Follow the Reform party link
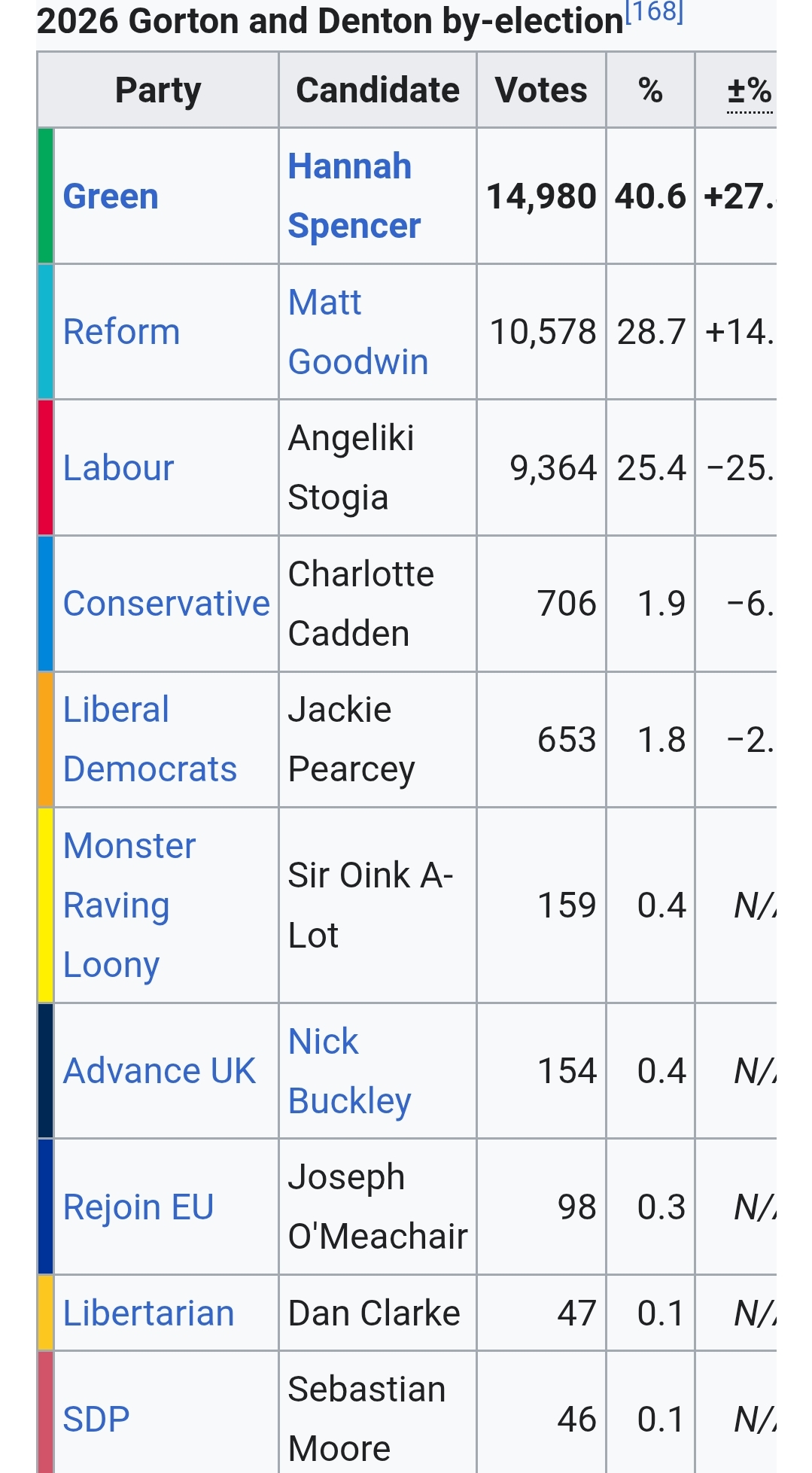 (x=121, y=332)
